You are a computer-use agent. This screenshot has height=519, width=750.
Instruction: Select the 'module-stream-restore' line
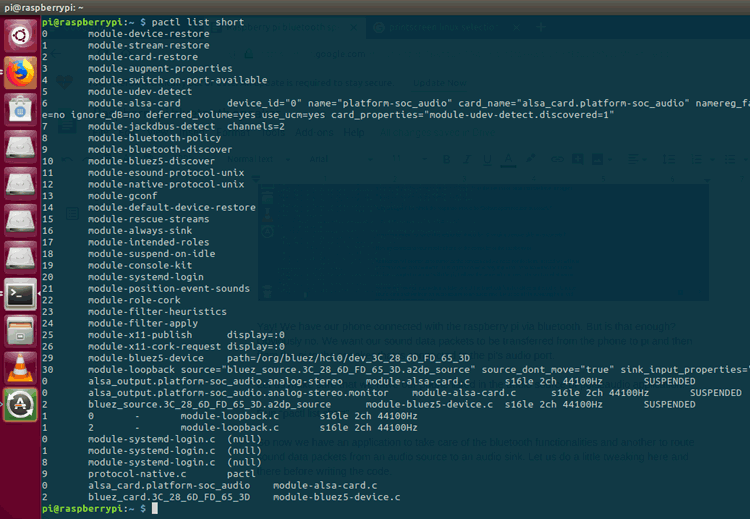pos(149,45)
